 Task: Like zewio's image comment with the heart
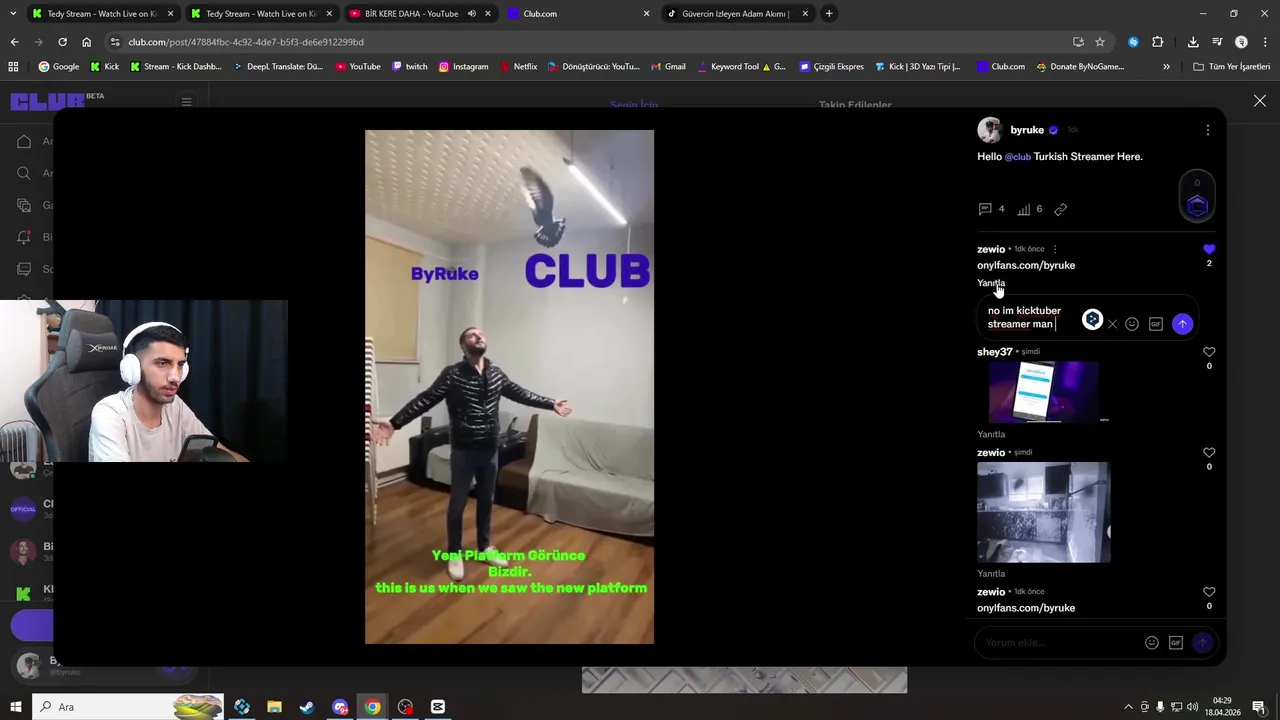coord(1209,453)
